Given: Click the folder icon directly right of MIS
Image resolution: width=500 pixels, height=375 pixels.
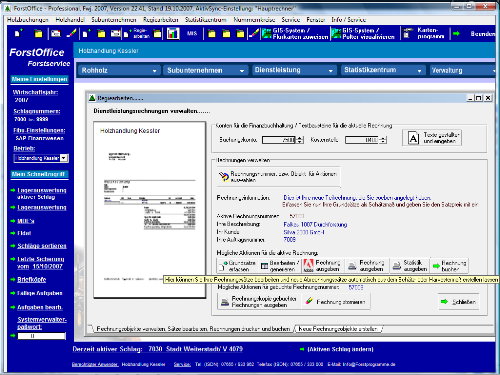Looking at the screenshot, I should tap(211, 34).
